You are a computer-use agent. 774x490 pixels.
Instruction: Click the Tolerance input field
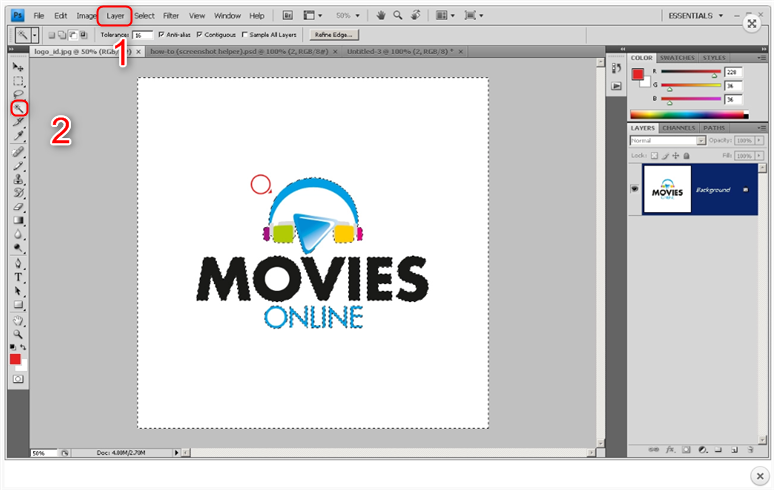coord(142,34)
